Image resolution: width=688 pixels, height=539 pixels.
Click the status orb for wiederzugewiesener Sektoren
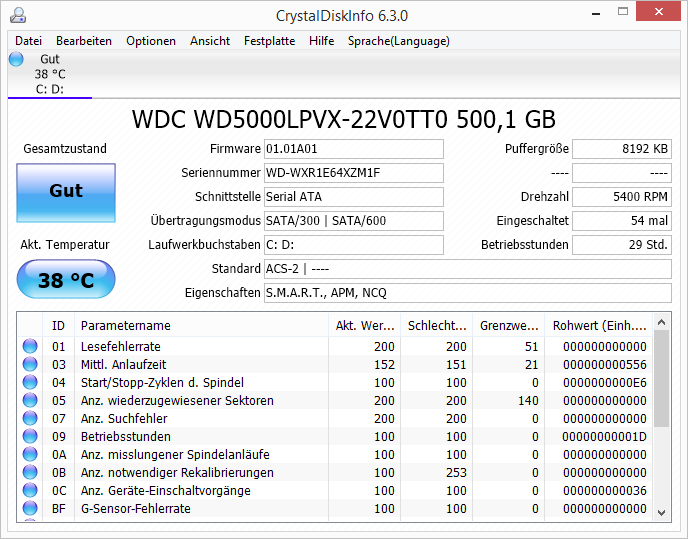[x=30, y=400]
